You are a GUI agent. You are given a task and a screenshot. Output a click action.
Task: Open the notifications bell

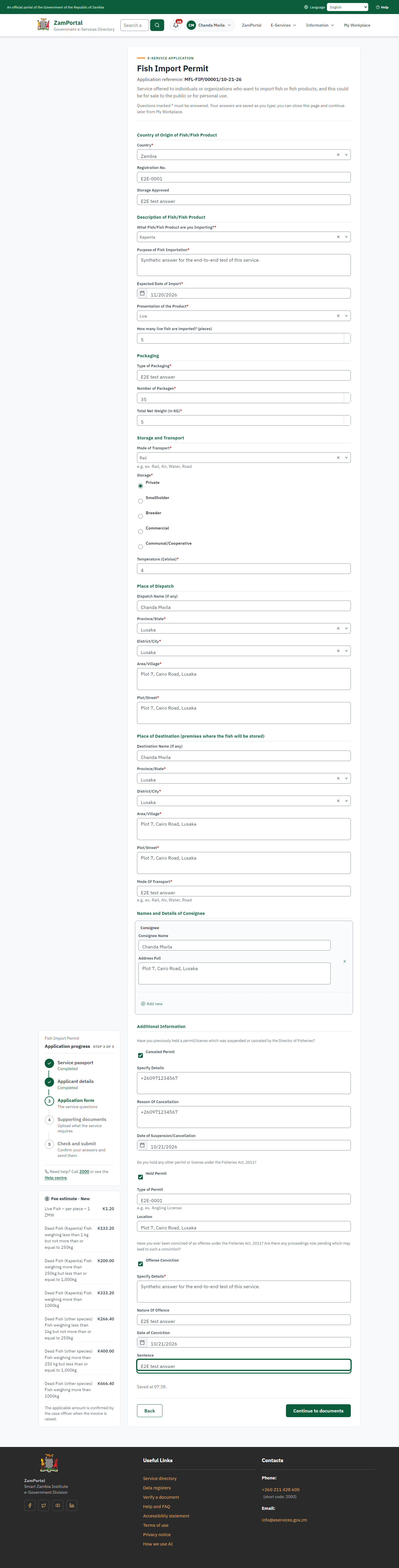176,25
